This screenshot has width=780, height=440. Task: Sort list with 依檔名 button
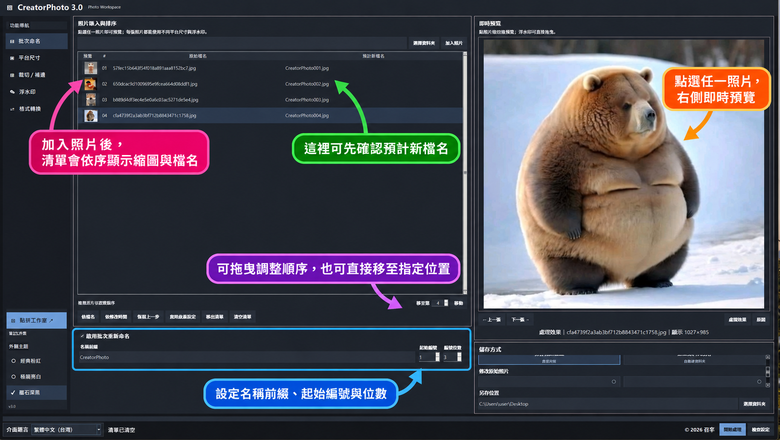tap(88, 317)
